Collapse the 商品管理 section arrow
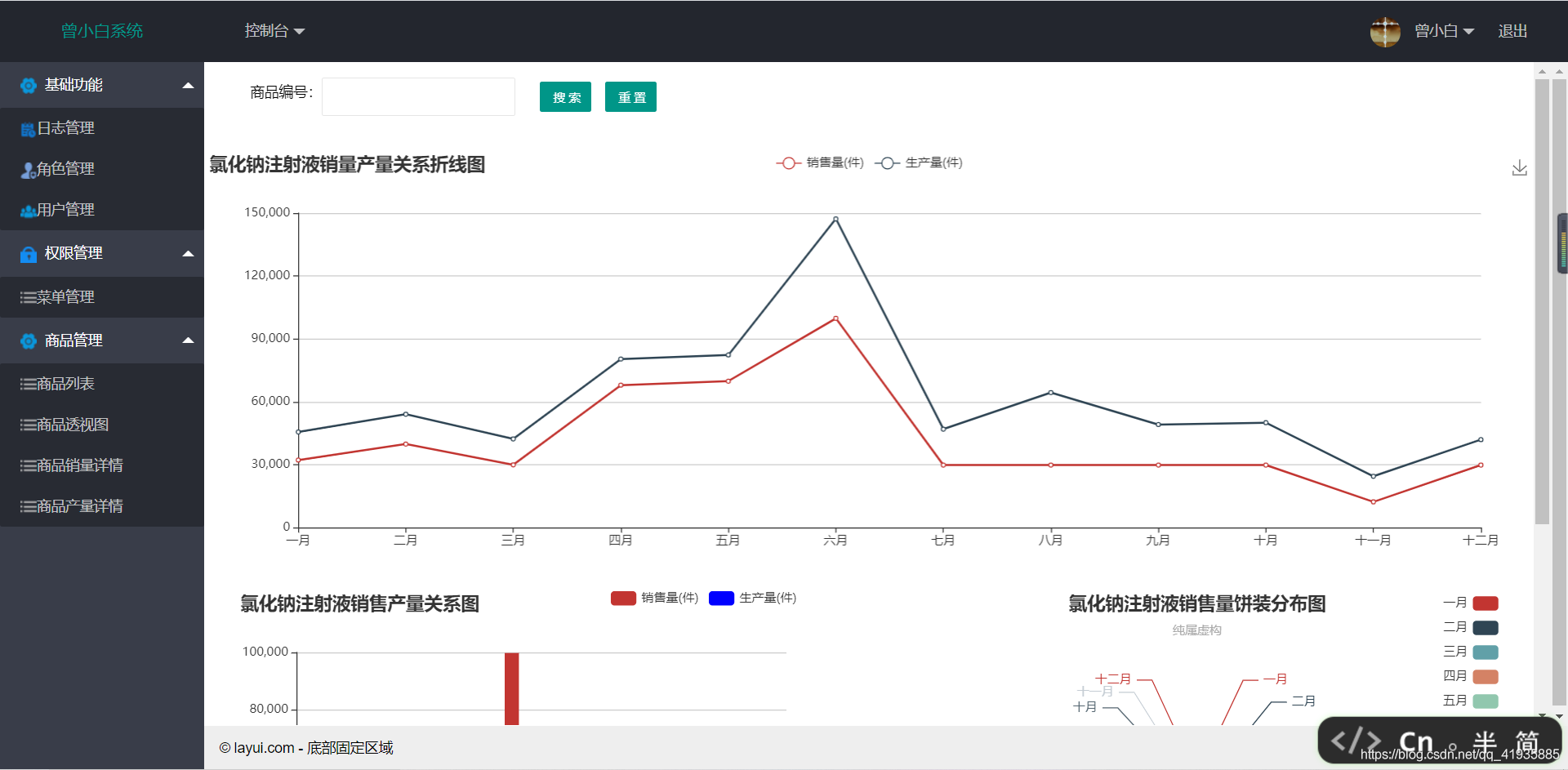 (x=188, y=340)
